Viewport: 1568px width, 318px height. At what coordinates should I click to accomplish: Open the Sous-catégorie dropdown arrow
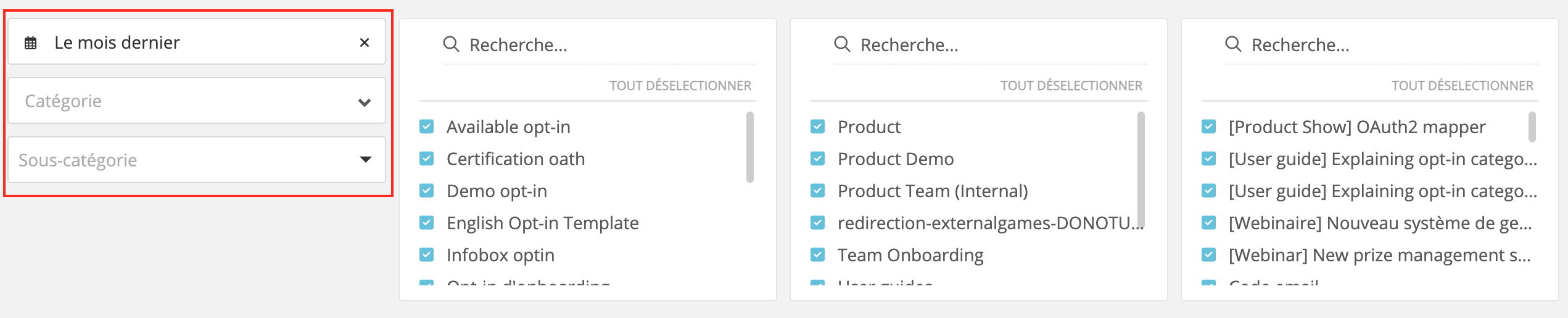click(x=365, y=160)
